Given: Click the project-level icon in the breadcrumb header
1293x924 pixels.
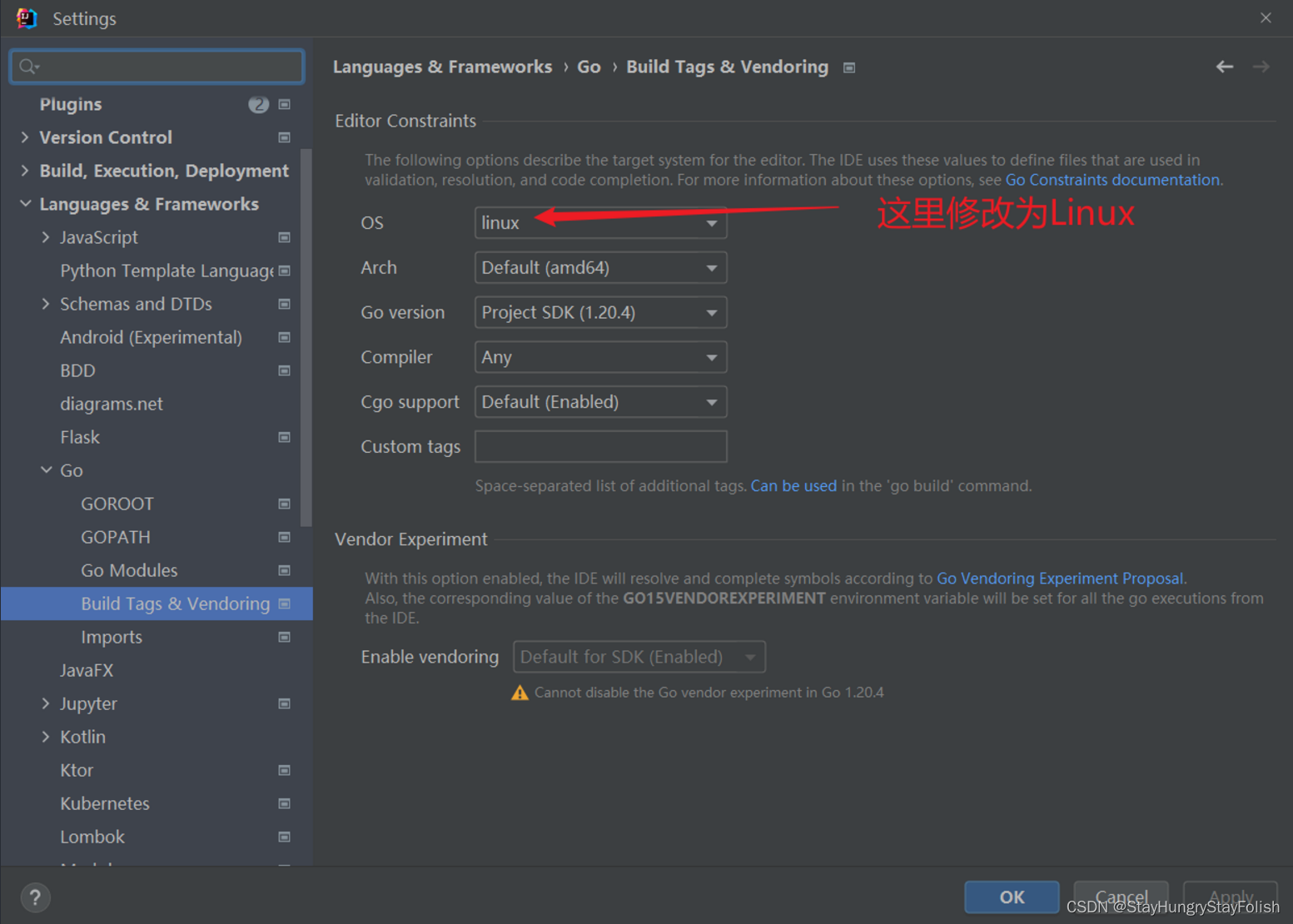Looking at the screenshot, I should pos(849,67).
